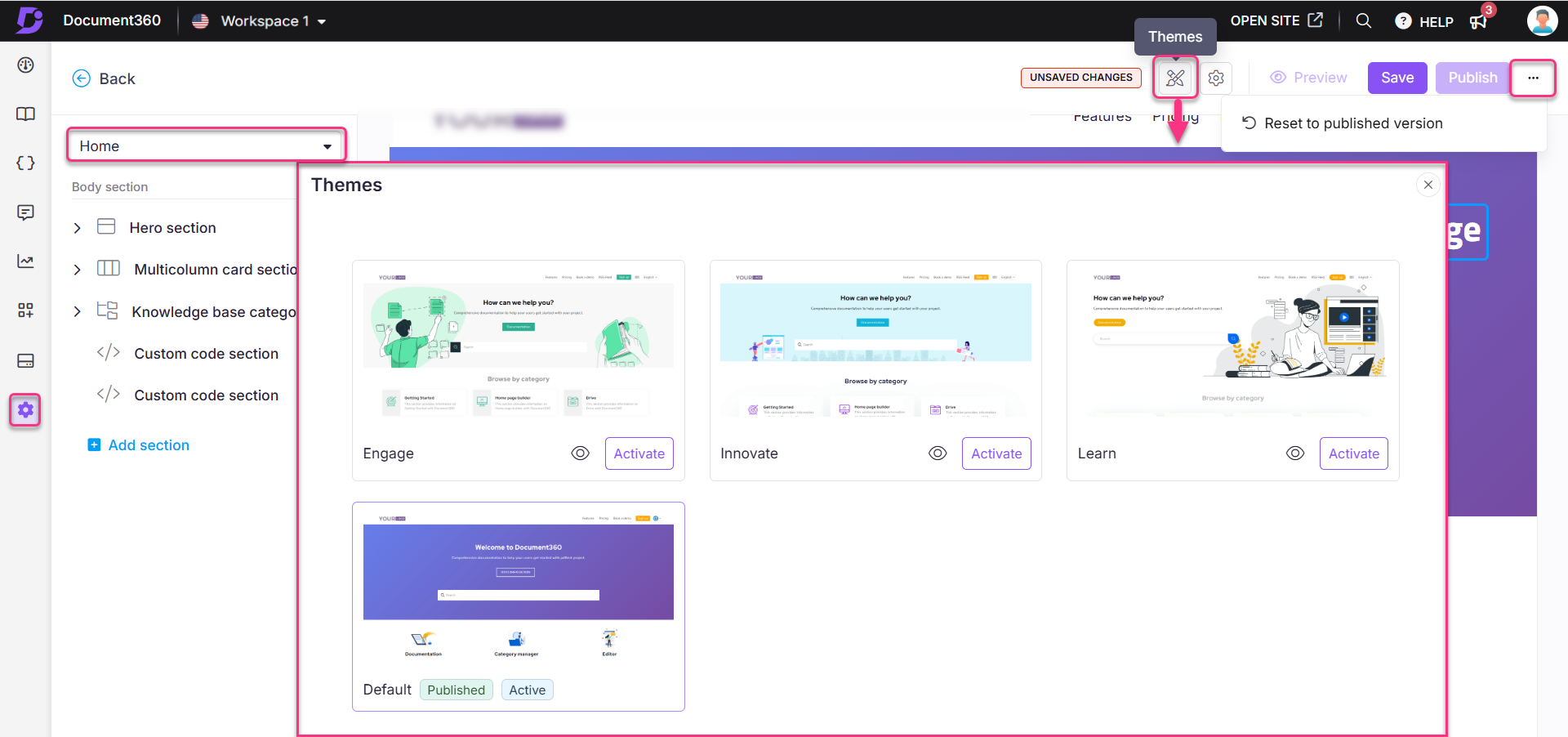
Task: Click the UNSAVED CHANGES label
Action: pyautogui.click(x=1081, y=78)
